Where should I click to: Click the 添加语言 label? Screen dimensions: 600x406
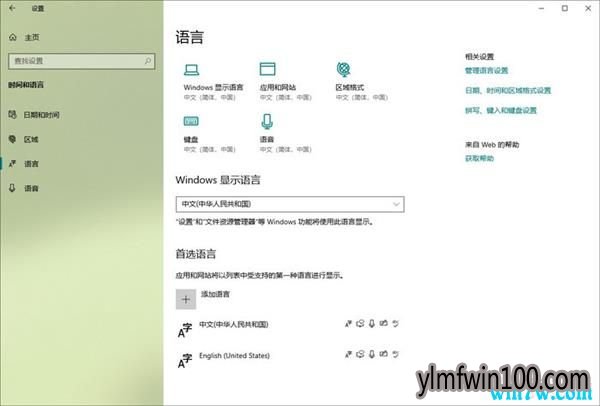click(215, 294)
